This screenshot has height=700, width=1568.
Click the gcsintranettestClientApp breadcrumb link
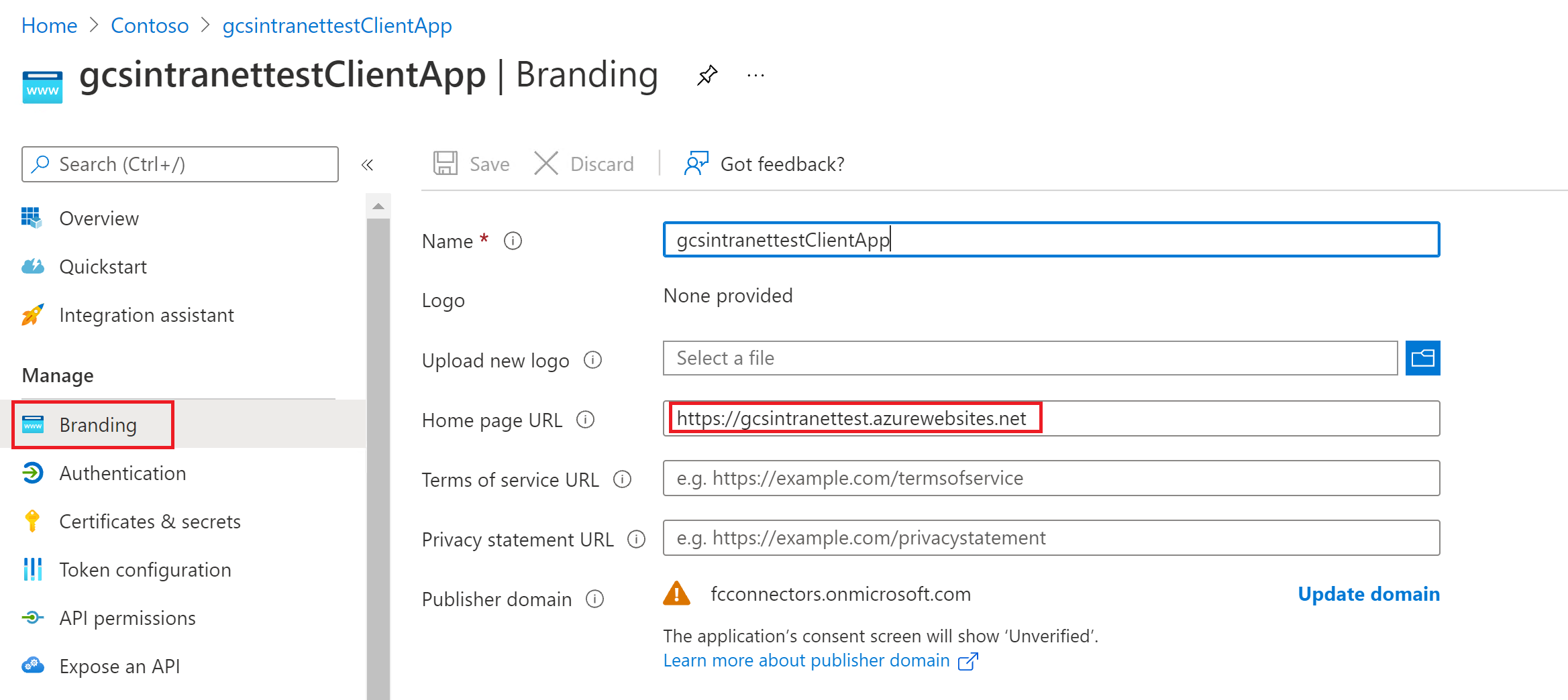[x=337, y=25]
